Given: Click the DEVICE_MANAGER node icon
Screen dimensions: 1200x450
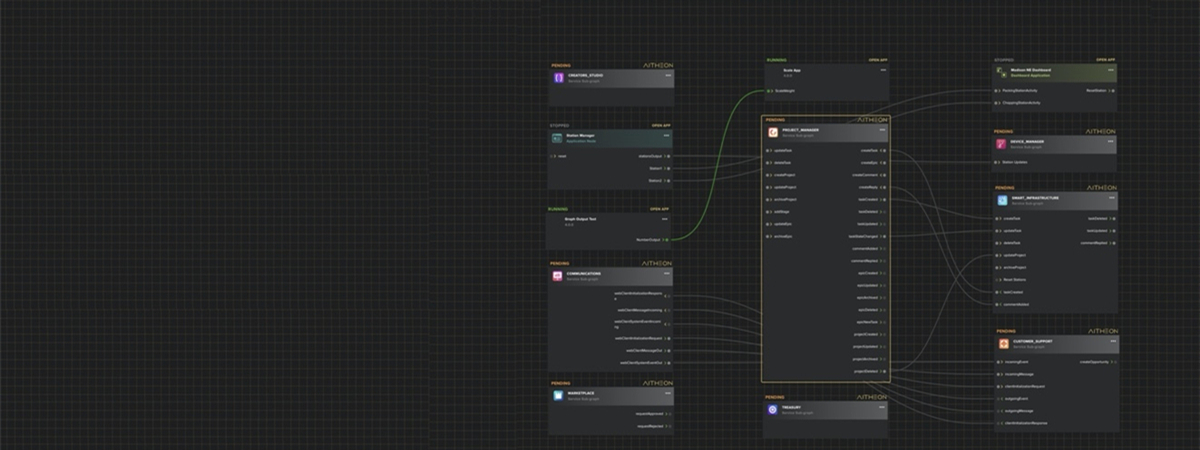Looking at the screenshot, I should tap(1001, 144).
